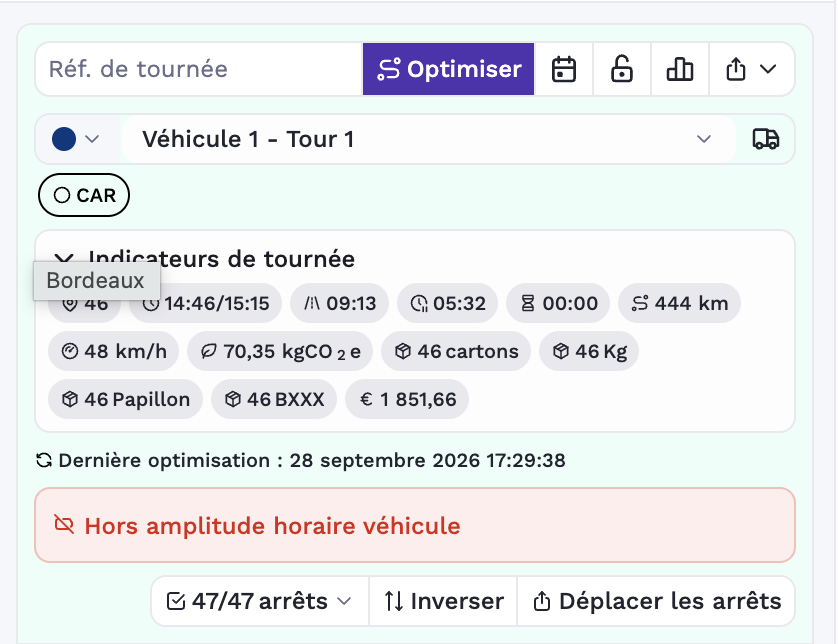Viewport: 838px width, 644px height.
Task: Select the dark blue route color swatch
Action: 64,139
